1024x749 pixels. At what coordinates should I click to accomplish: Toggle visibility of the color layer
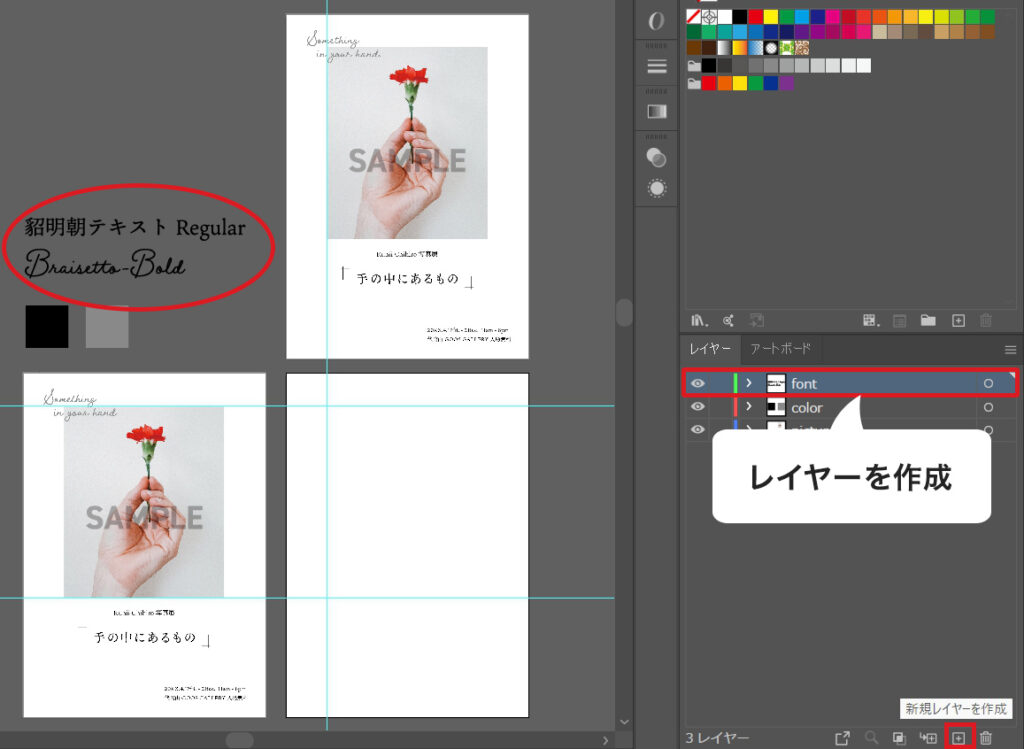click(x=698, y=407)
